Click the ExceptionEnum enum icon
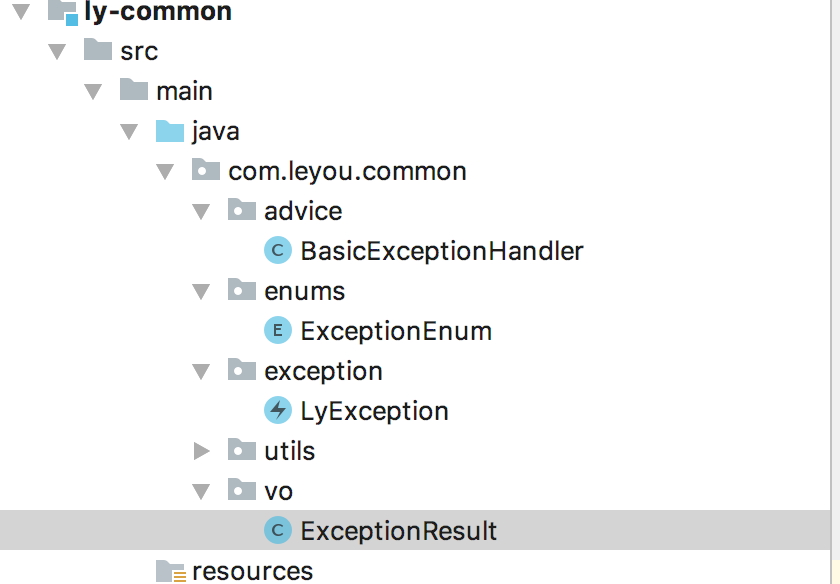This screenshot has width=840, height=584. point(277,331)
